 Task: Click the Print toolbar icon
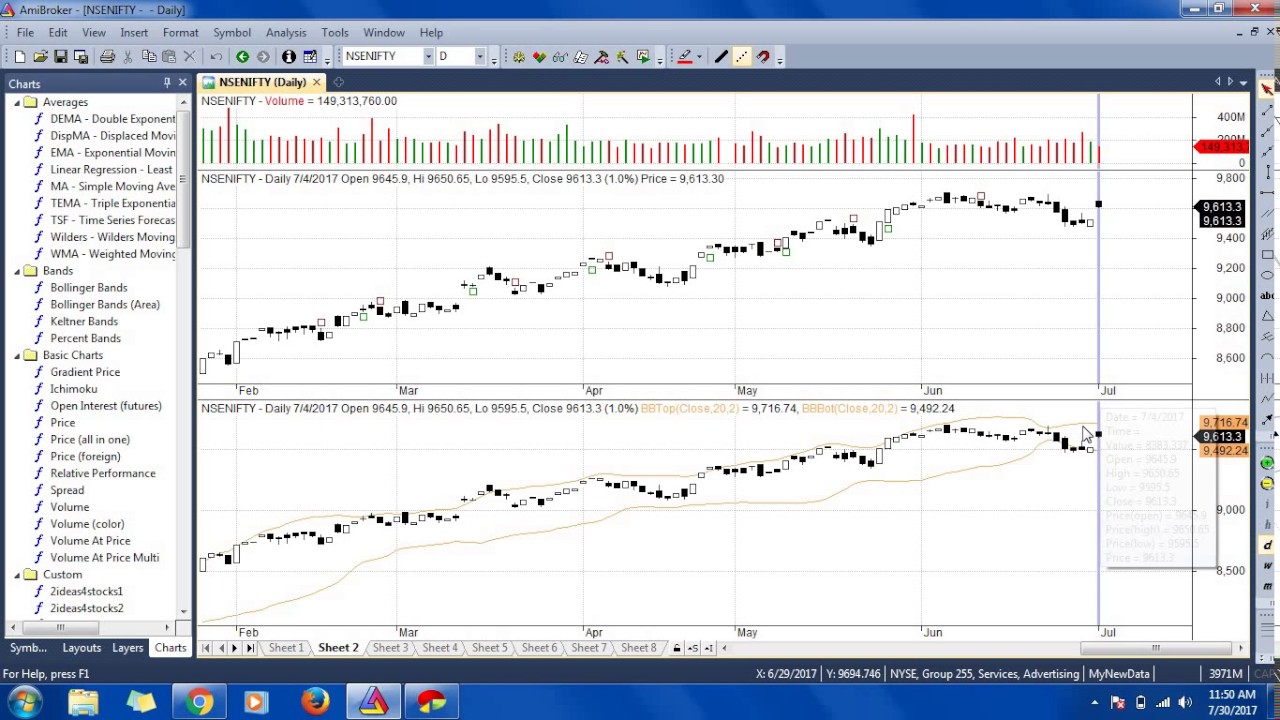click(x=107, y=57)
